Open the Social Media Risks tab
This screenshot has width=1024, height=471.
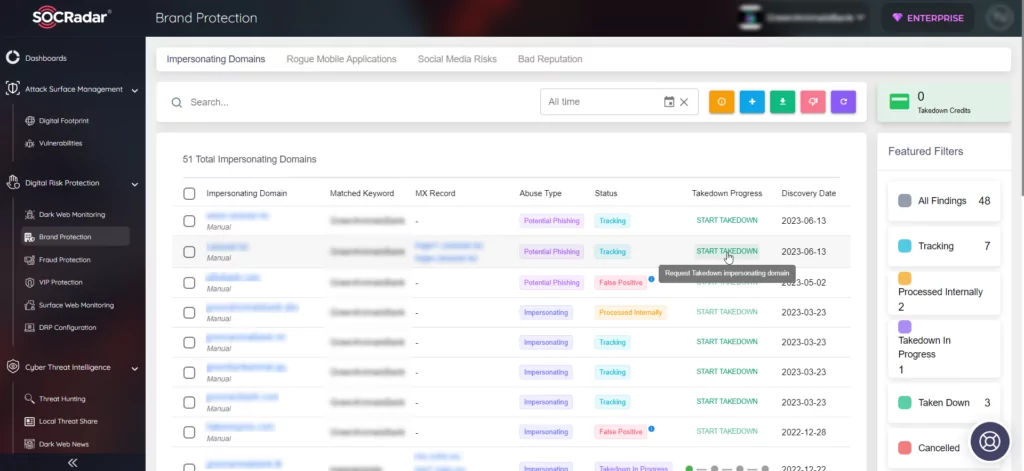click(457, 59)
